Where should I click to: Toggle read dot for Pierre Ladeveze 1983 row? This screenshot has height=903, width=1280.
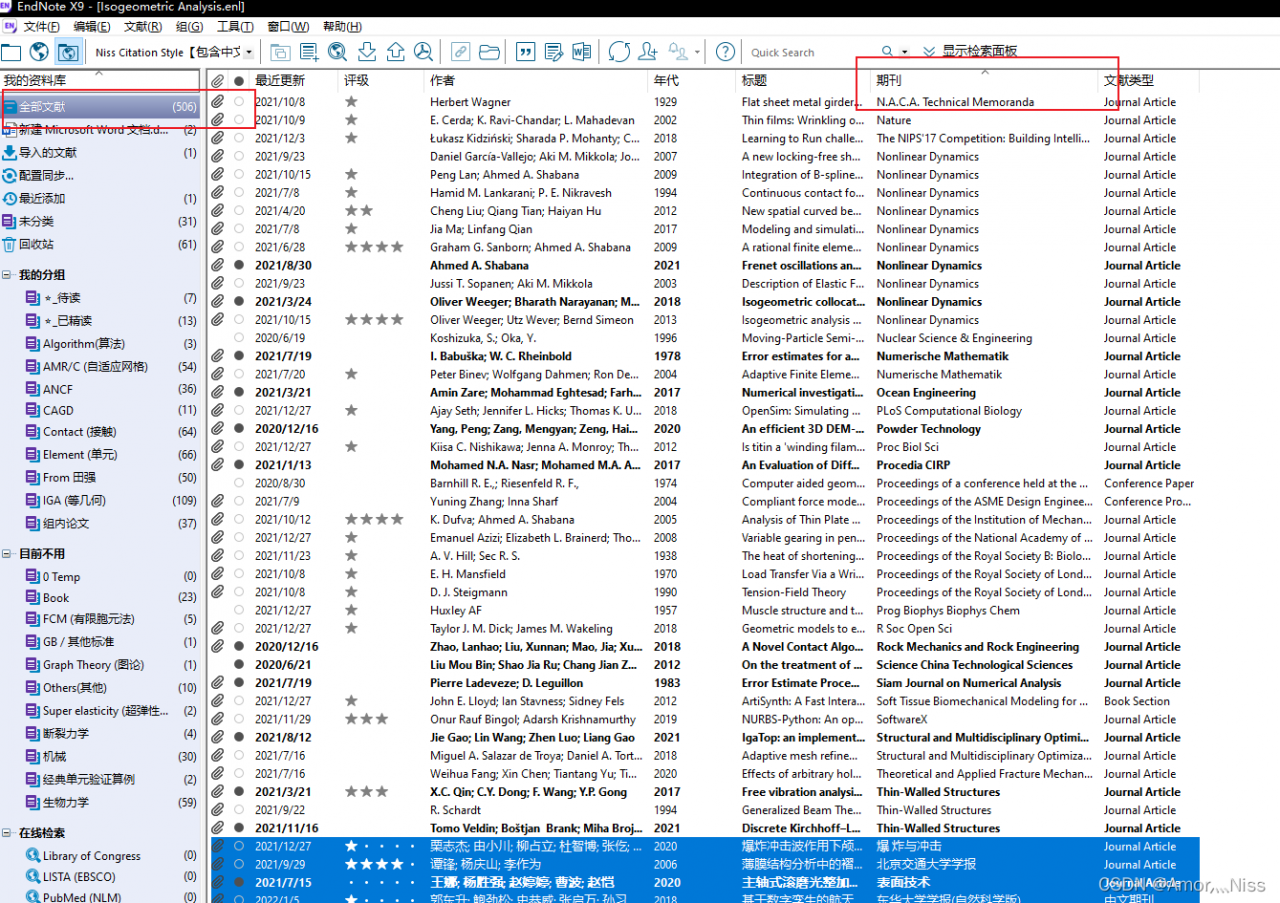click(x=238, y=683)
